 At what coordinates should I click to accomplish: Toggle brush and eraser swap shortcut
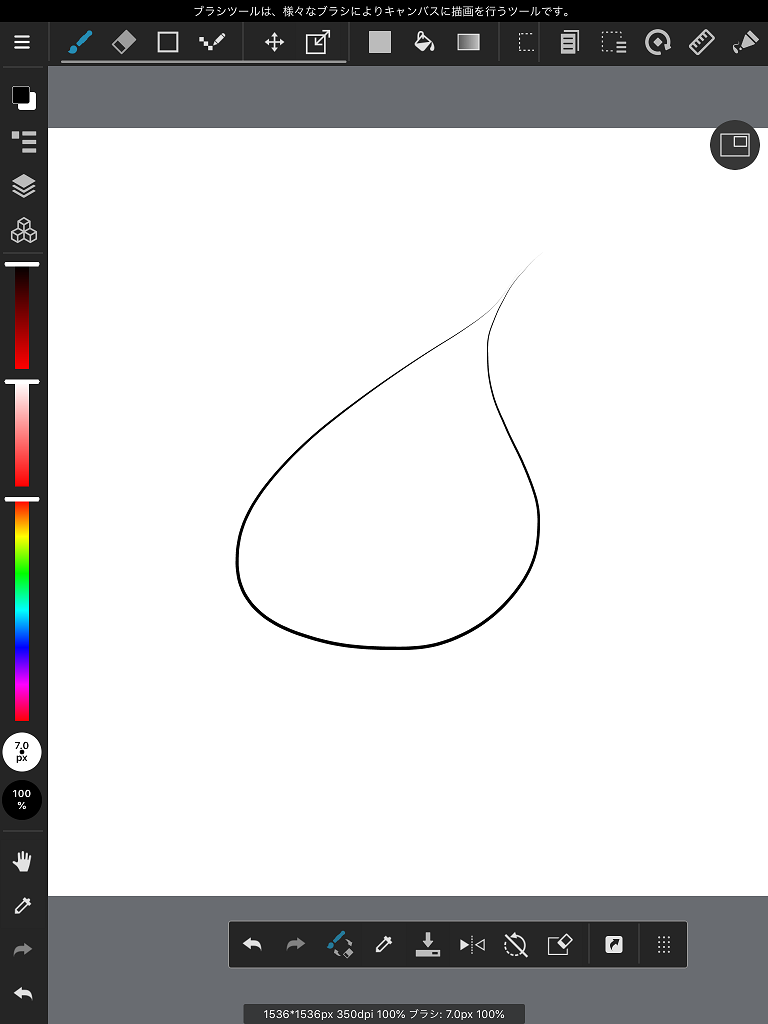pos(340,944)
